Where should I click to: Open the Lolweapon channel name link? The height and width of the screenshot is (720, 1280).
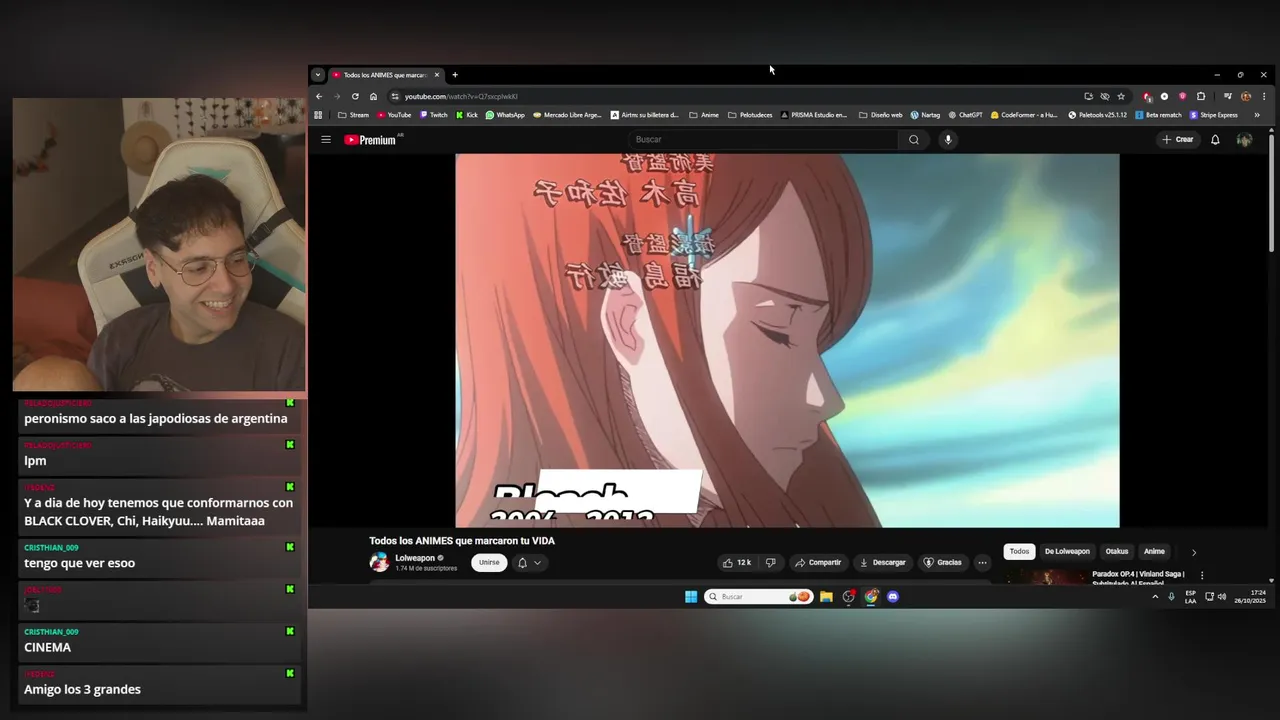[x=415, y=558]
